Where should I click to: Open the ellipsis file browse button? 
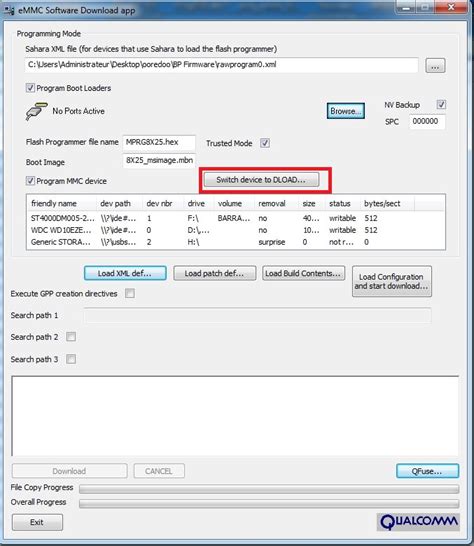pyautogui.click(x=435, y=65)
